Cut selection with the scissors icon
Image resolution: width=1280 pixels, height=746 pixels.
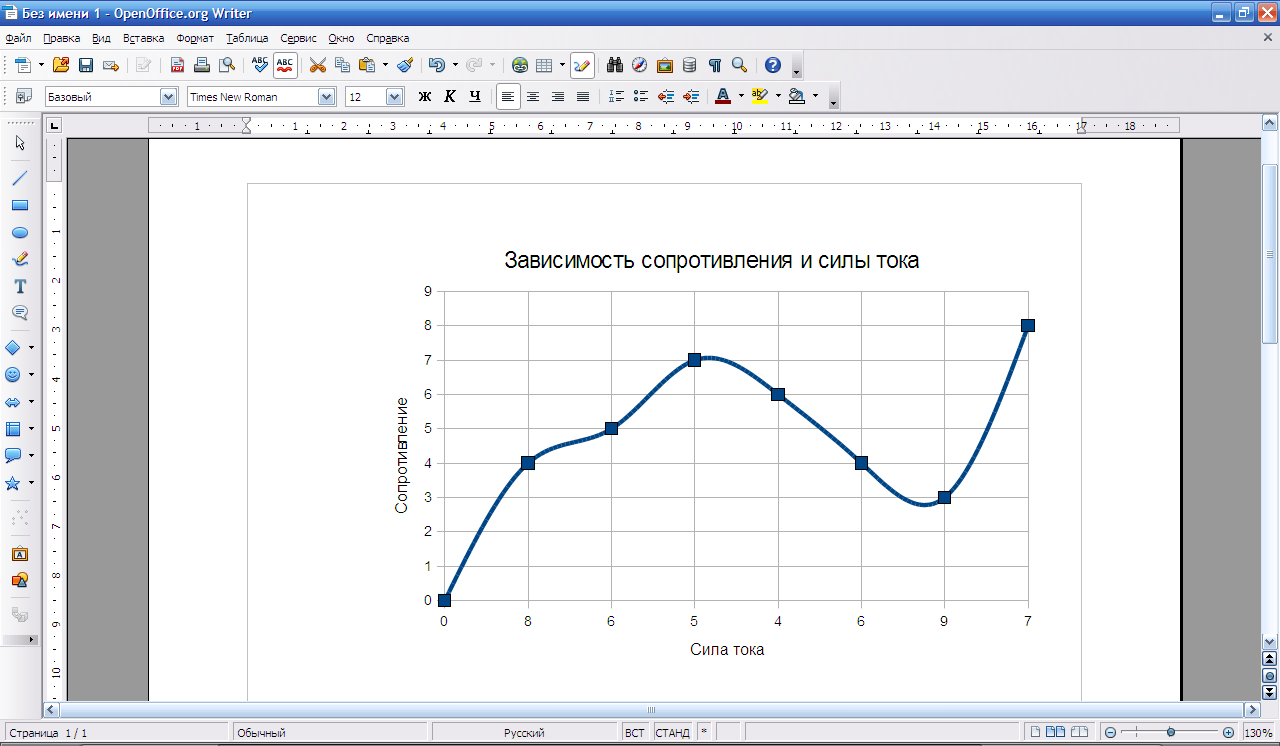(318, 65)
